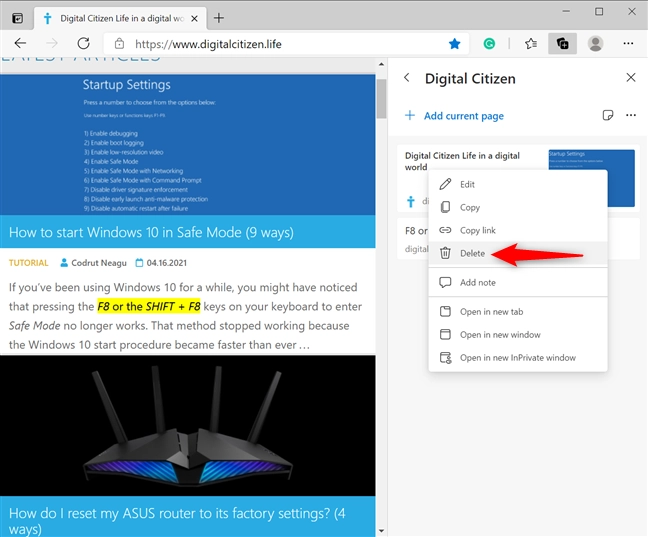Viewport: 648px width, 537px height.
Task: Select Edit in the context menu
Action: (x=518, y=184)
